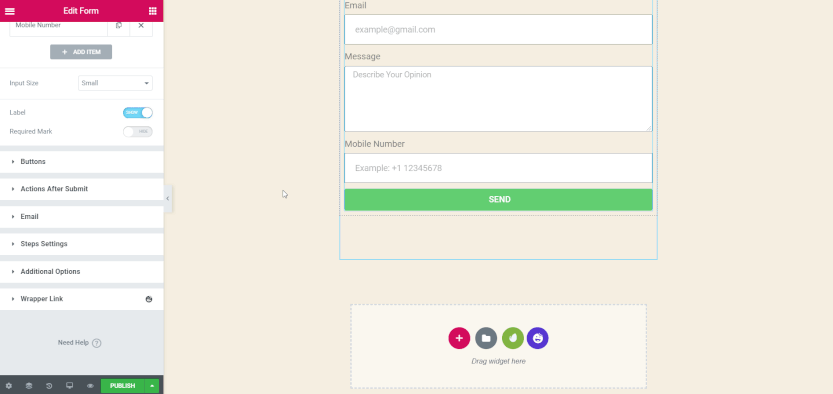Click the Need Help question mark icon
The height and width of the screenshot is (394, 833).
(x=97, y=343)
